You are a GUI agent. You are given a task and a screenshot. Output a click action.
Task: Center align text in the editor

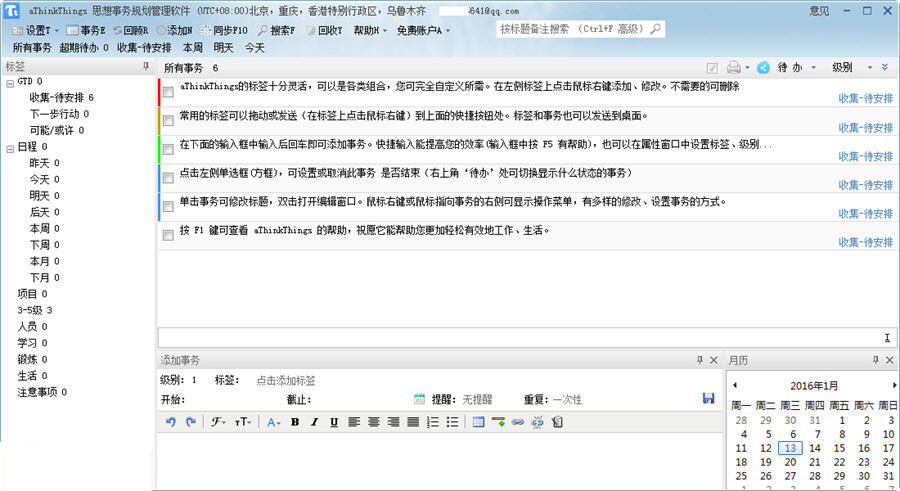click(x=374, y=422)
